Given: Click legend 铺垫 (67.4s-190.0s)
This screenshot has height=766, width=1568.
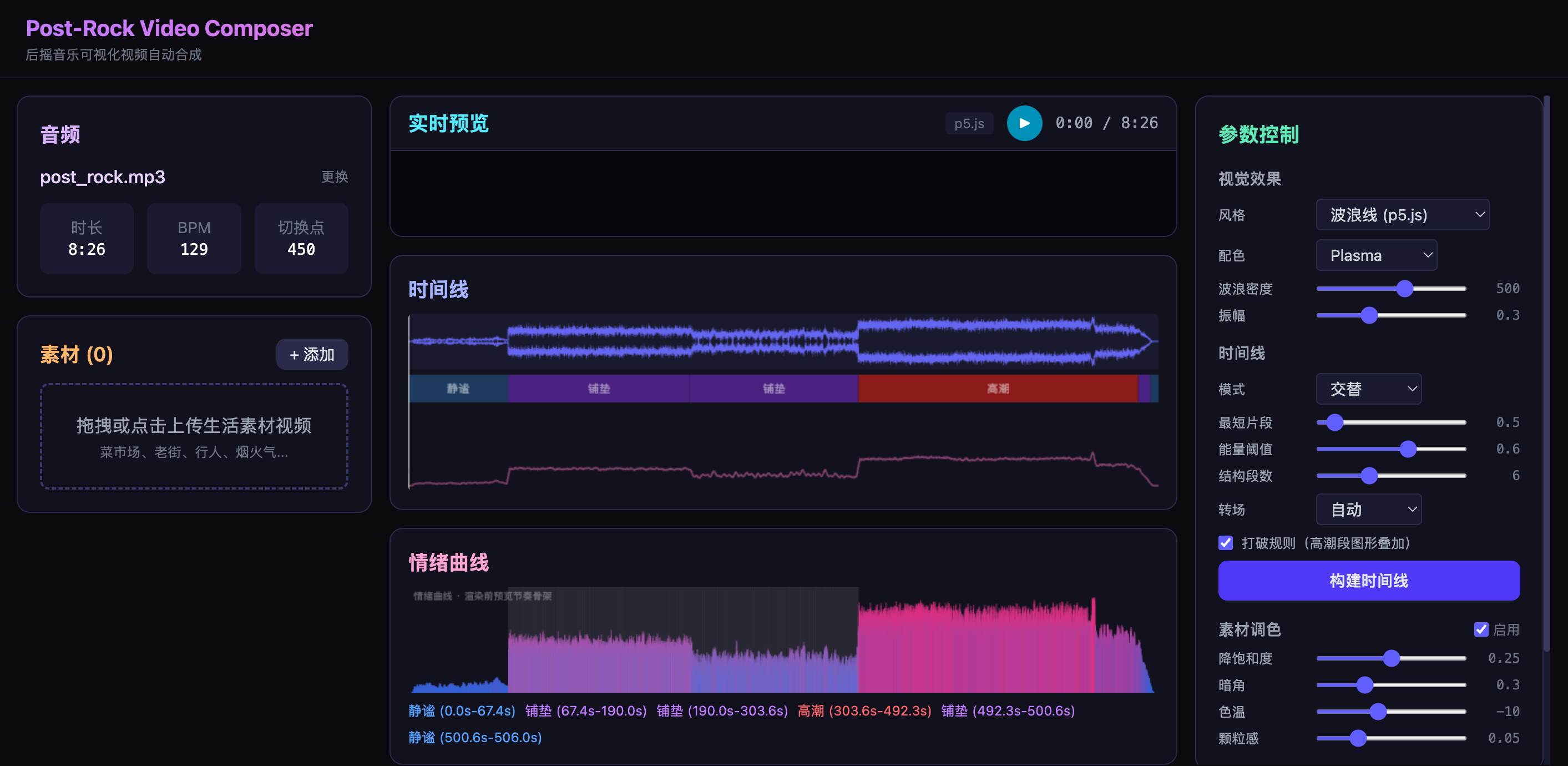Looking at the screenshot, I should coord(585,710).
